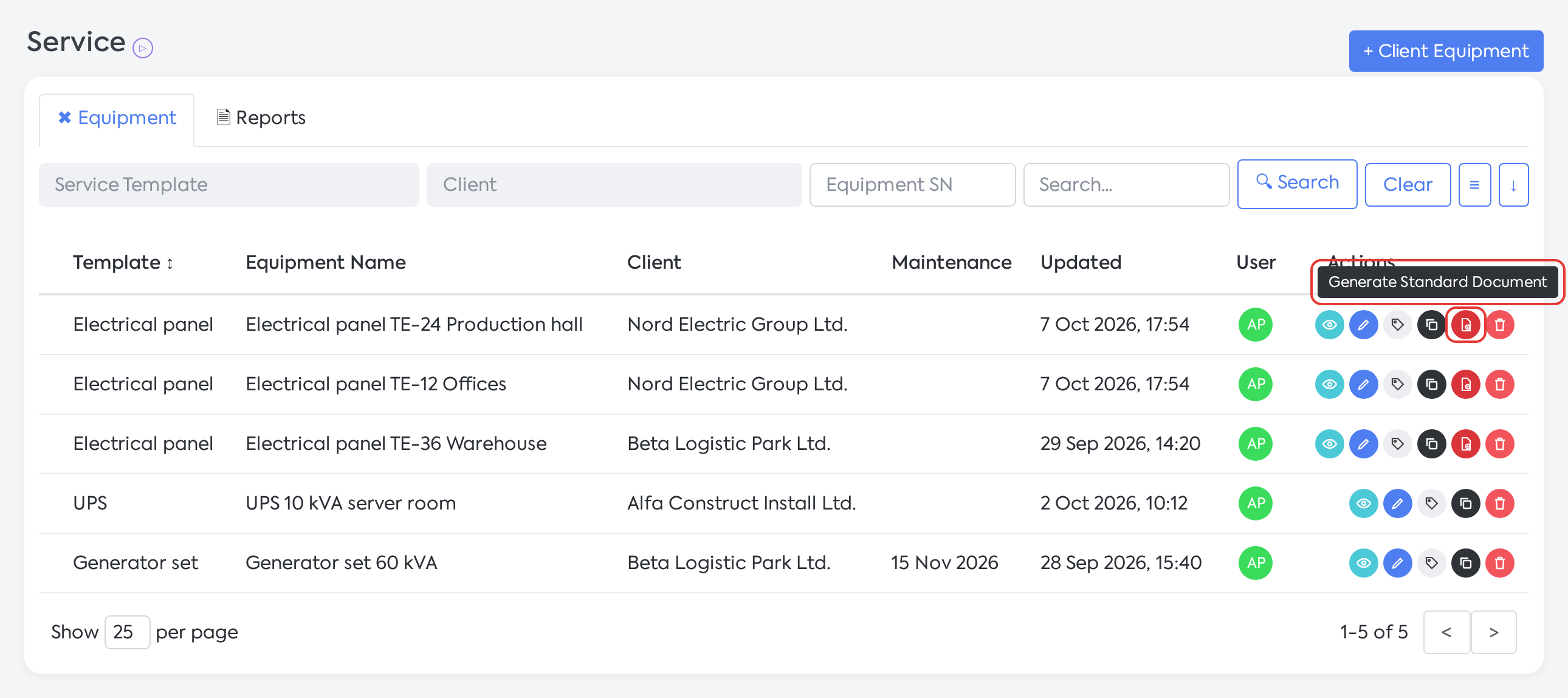View the Electrical panel TE-12 Offices equipment
Viewport: 1568px width, 698px height.
1329,384
